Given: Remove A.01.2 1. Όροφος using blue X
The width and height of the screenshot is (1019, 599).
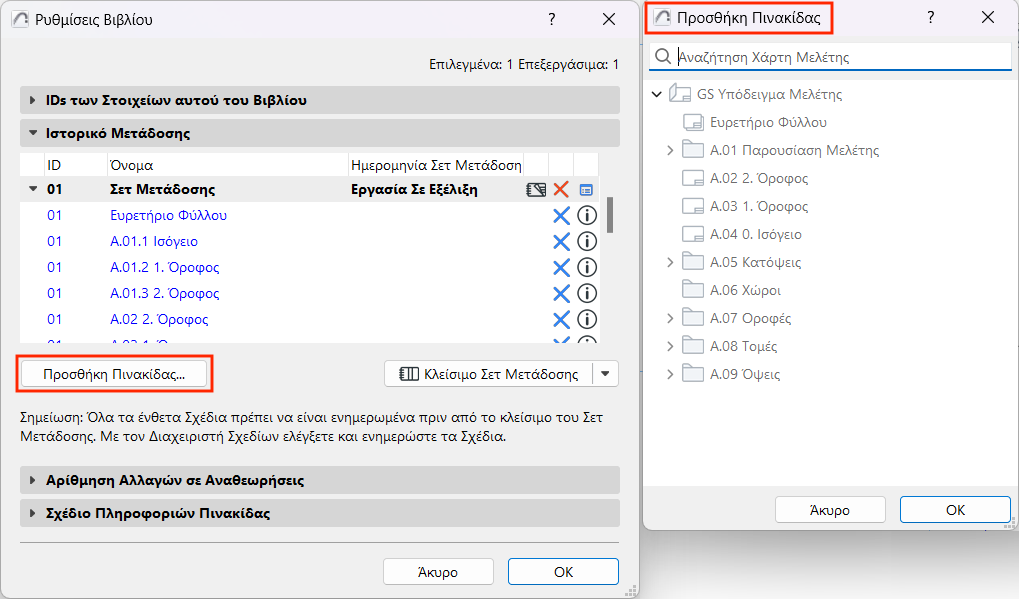Looking at the screenshot, I should pos(561,267).
